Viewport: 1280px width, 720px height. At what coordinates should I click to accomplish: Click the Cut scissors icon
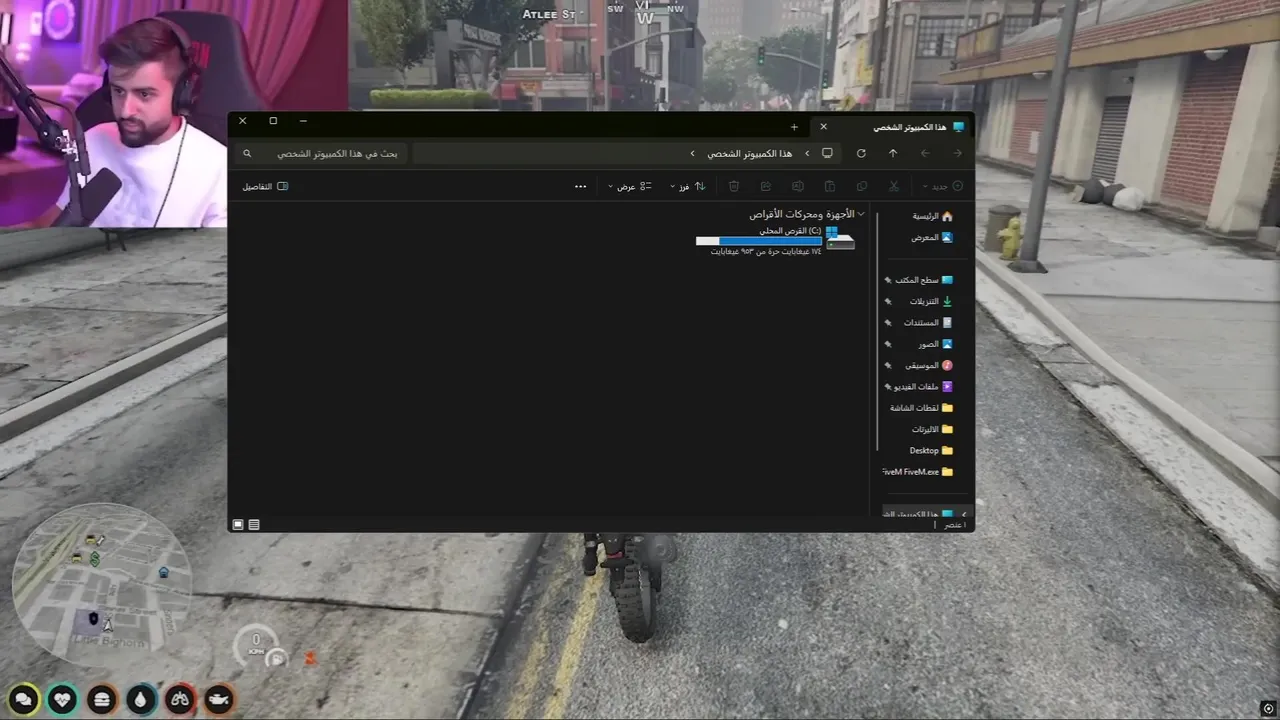tap(894, 186)
